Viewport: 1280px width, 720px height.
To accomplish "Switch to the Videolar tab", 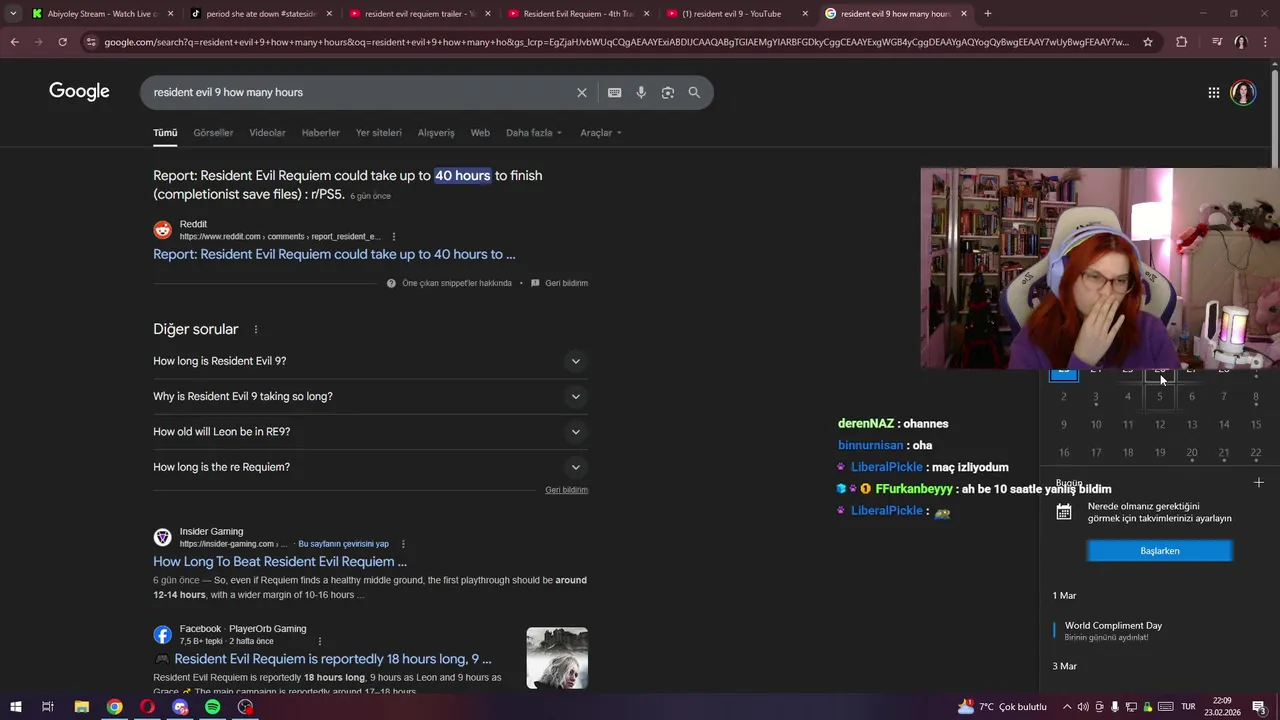I will 267,133.
